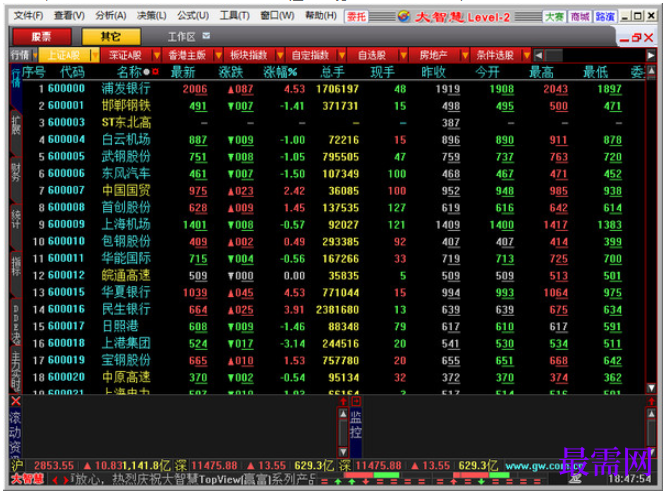Open the www.gw.com.cn link
This screenshot has height=493, width=671.
pos(543,466)
